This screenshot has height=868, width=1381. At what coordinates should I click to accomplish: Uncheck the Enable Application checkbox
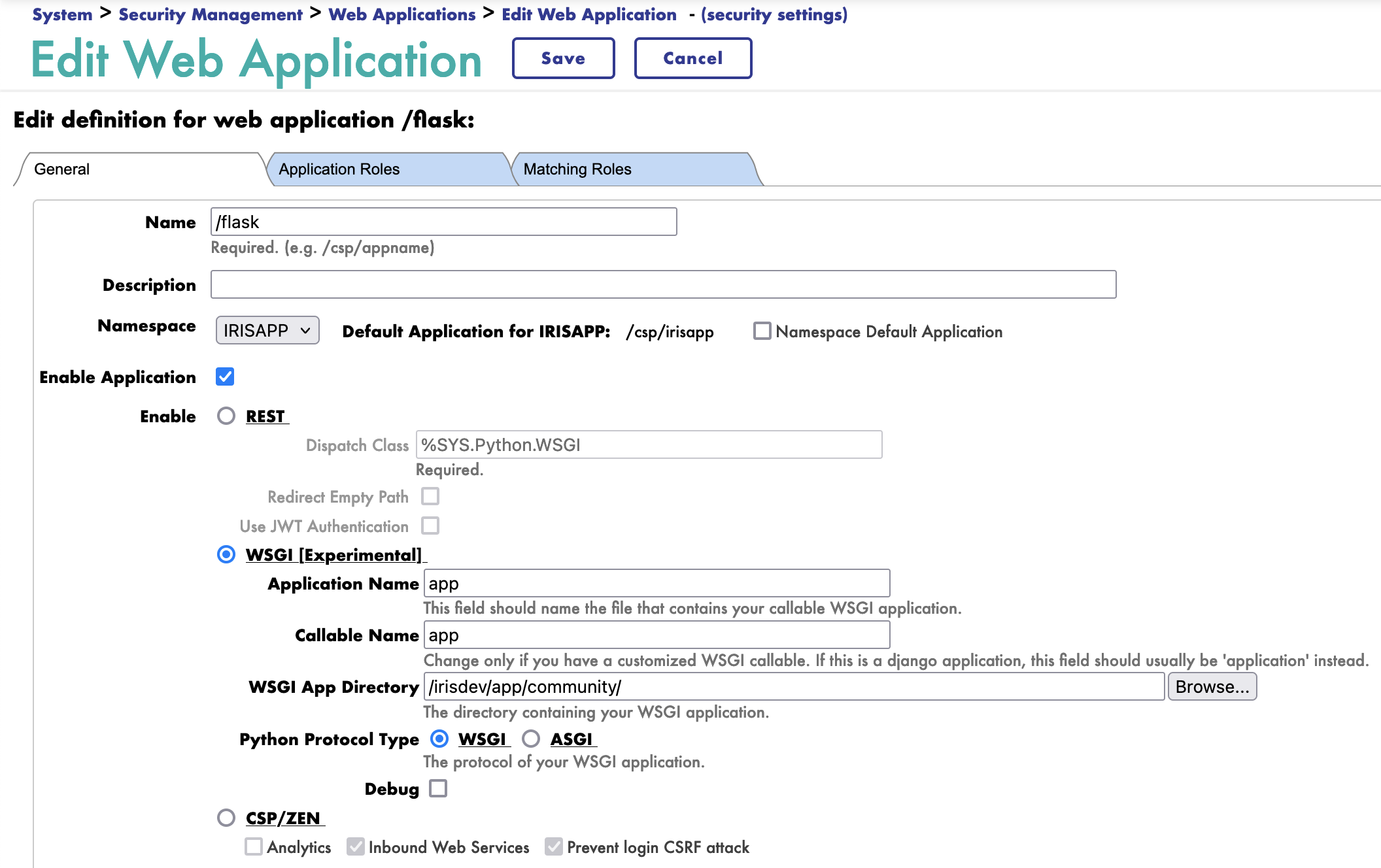coord(225,376)
